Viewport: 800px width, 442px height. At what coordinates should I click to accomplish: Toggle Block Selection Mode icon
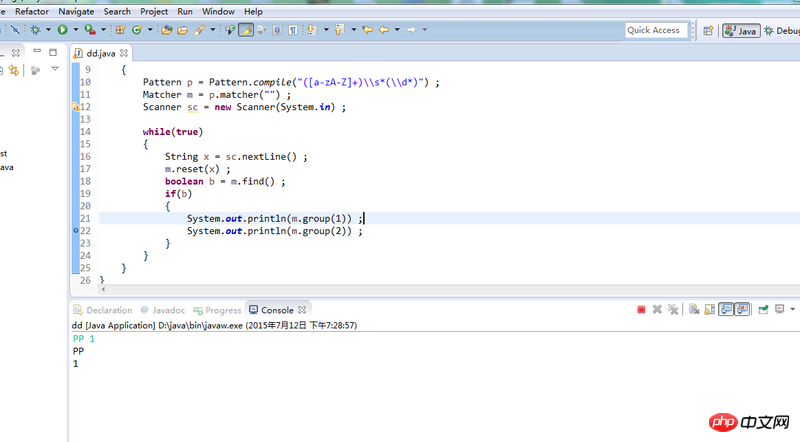[277, 30]
